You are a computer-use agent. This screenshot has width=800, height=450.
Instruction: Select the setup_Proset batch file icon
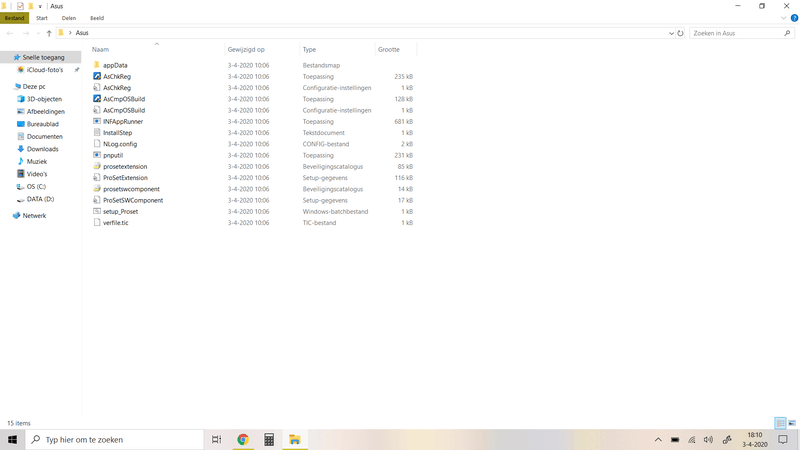(96, 211)
